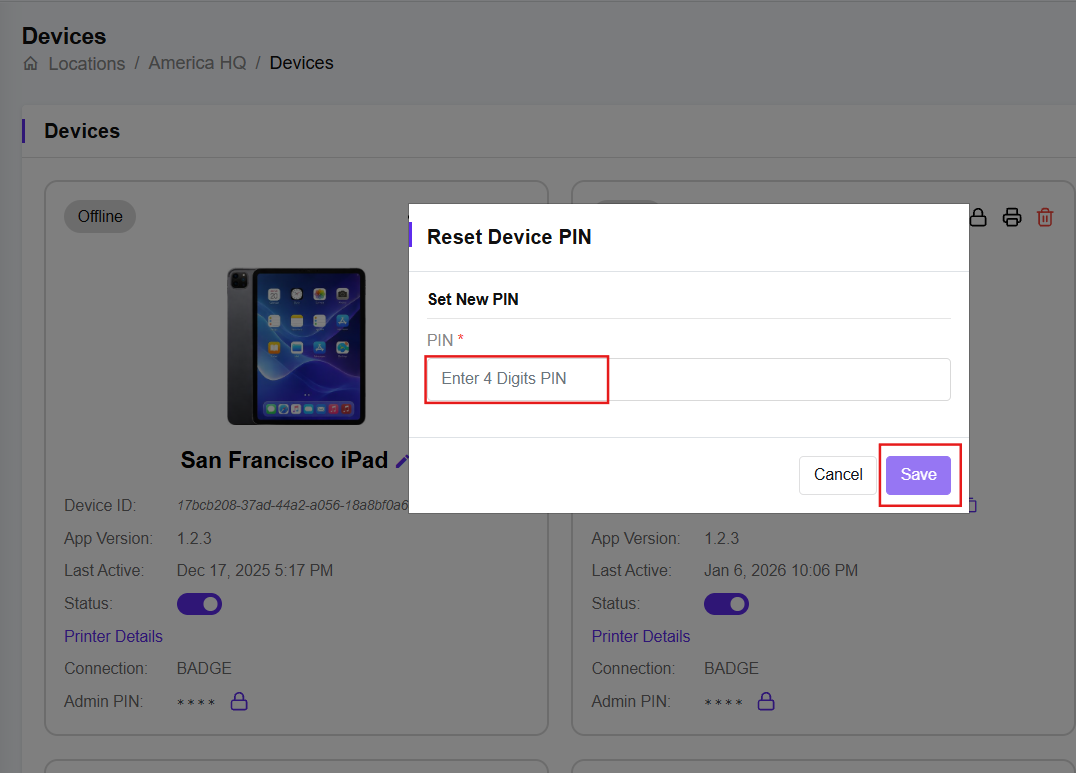Delete second device using red trash icon
1076x773 pixels.
1045,218
